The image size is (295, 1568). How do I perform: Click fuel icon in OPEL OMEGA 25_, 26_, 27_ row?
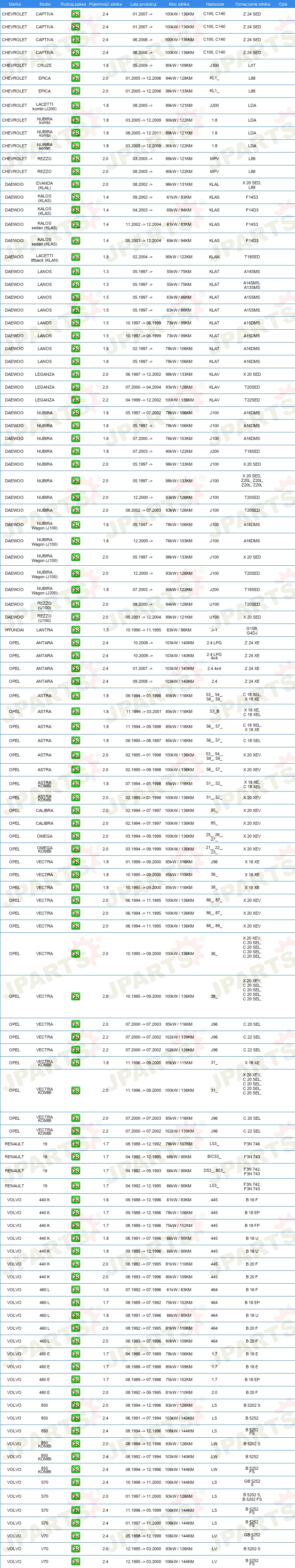75,836
